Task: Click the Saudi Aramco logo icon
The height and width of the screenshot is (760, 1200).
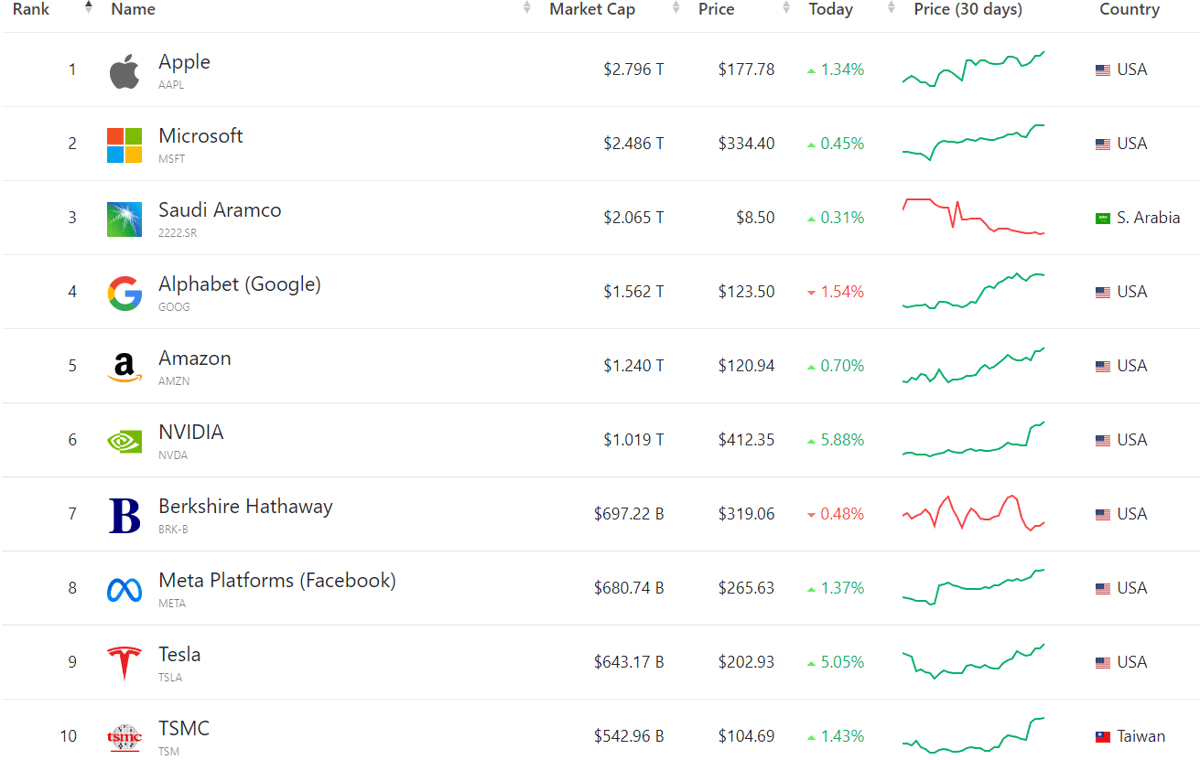Action: point(125,219)
